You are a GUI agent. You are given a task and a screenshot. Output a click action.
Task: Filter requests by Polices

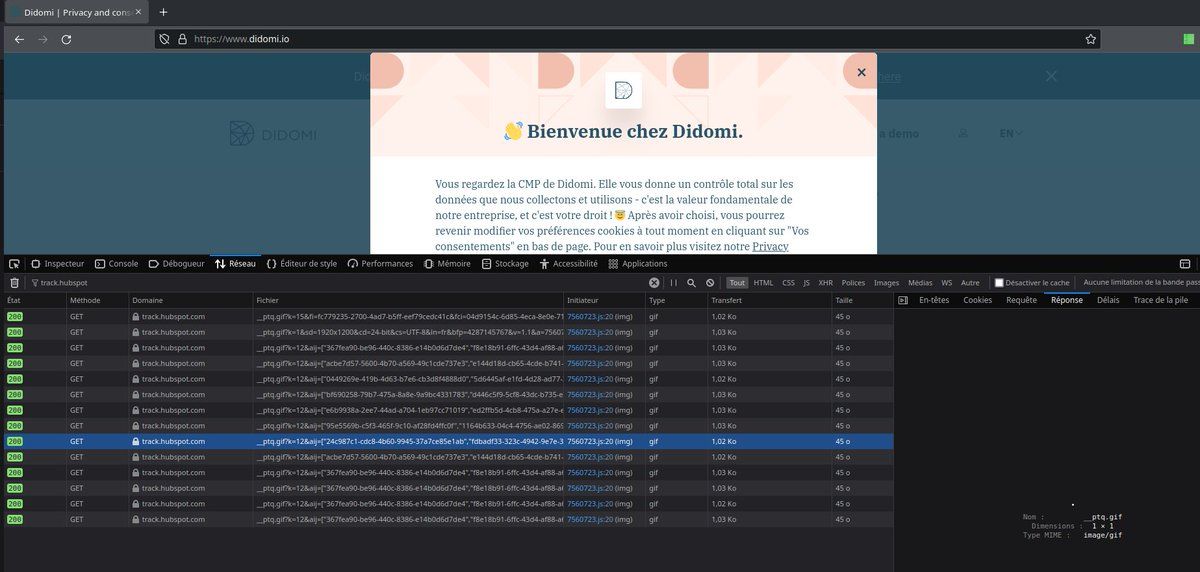(x=853, y=283)
